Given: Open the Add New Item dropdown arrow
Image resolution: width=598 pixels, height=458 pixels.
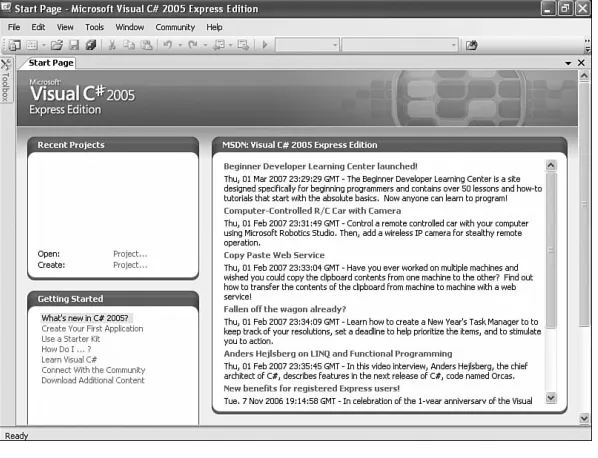Looking at the screenshot, I should 43,45.
